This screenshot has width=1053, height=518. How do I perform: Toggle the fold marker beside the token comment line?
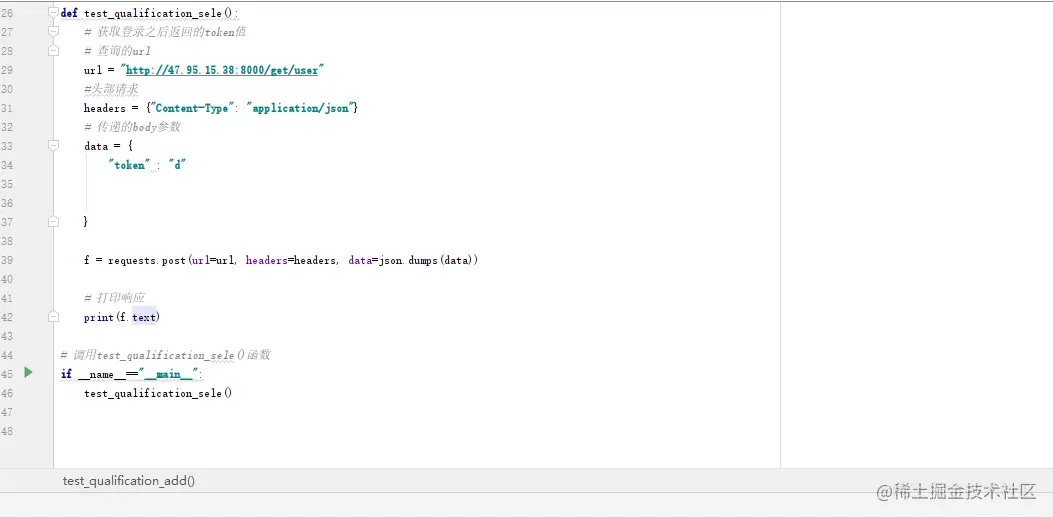(54, 31)
